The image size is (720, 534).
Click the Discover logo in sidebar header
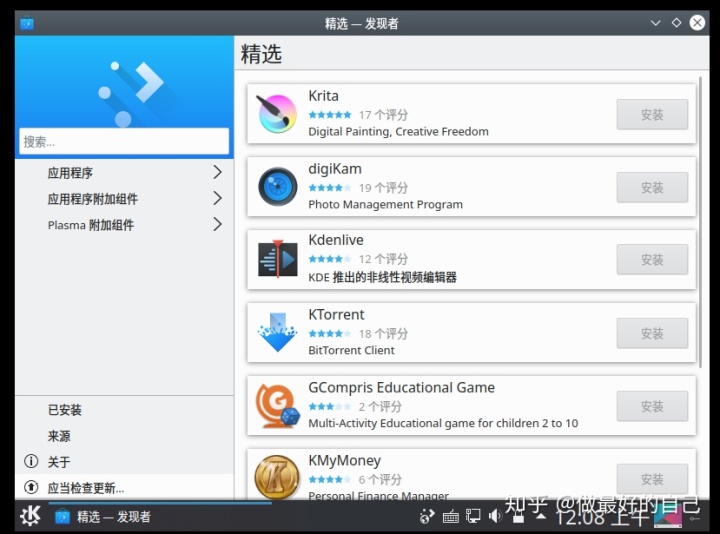tap(131, 94)
